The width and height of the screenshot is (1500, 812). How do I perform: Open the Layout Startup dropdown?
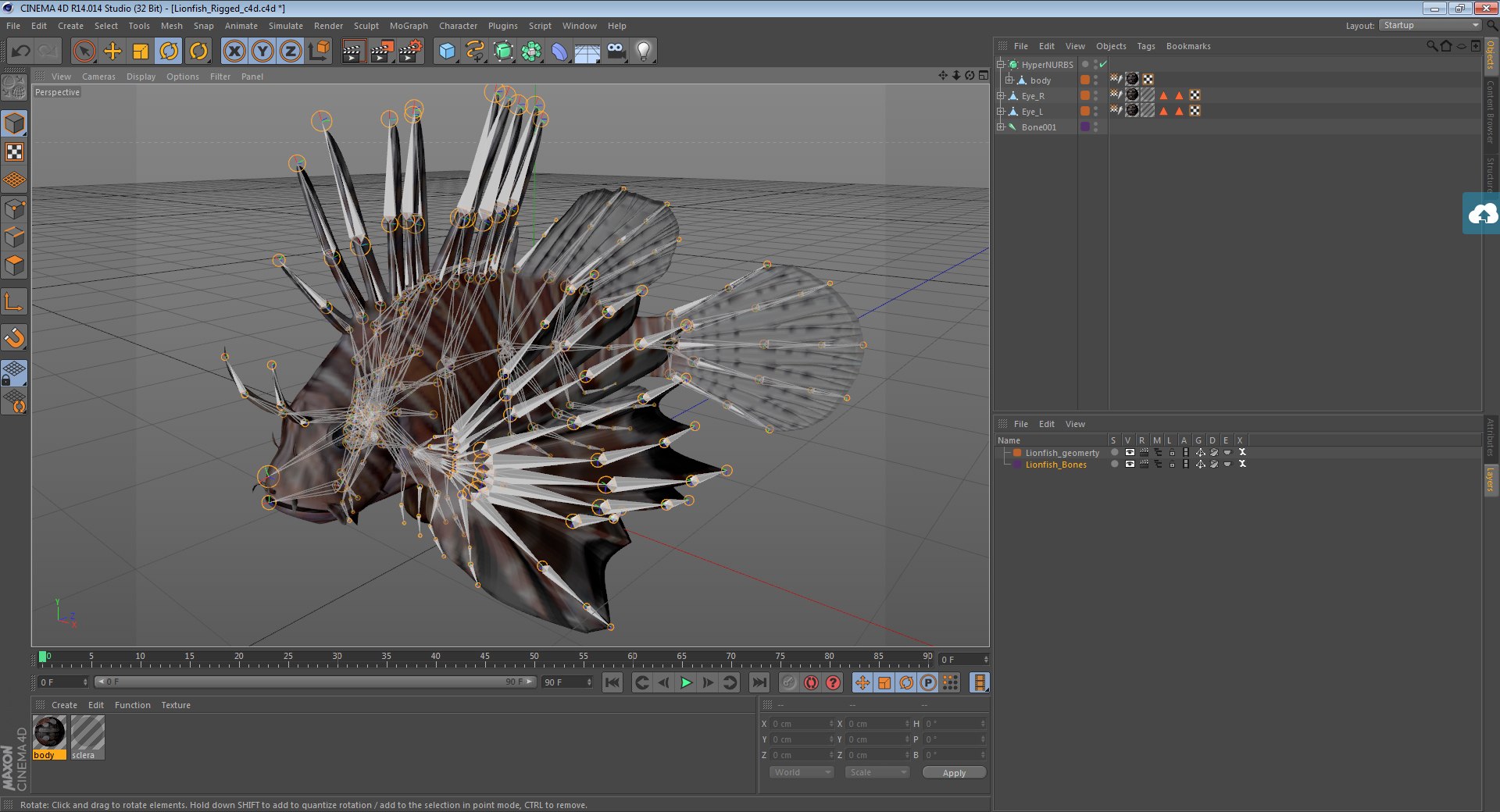coord(1430,26)
